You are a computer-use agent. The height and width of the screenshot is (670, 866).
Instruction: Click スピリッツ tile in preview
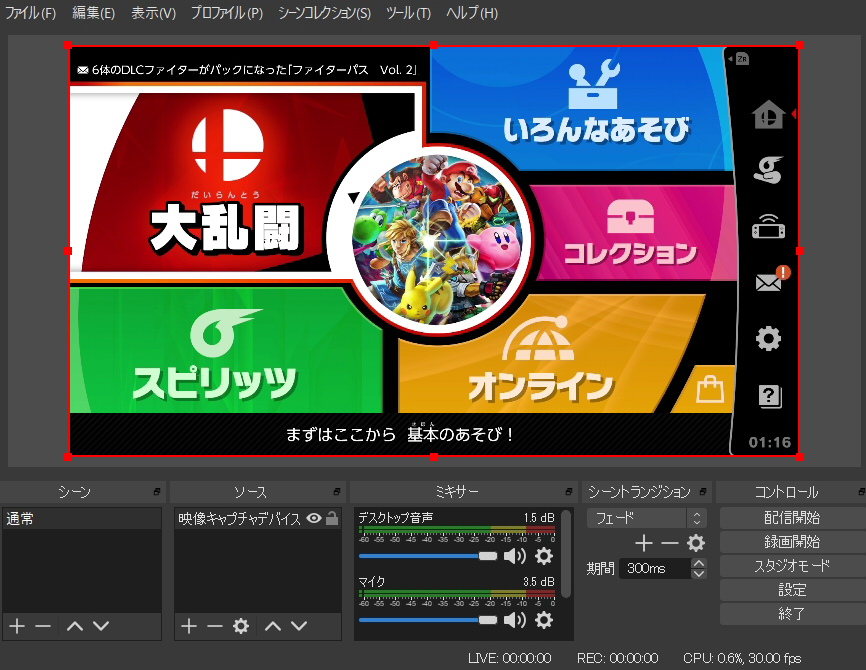(226, 351)
